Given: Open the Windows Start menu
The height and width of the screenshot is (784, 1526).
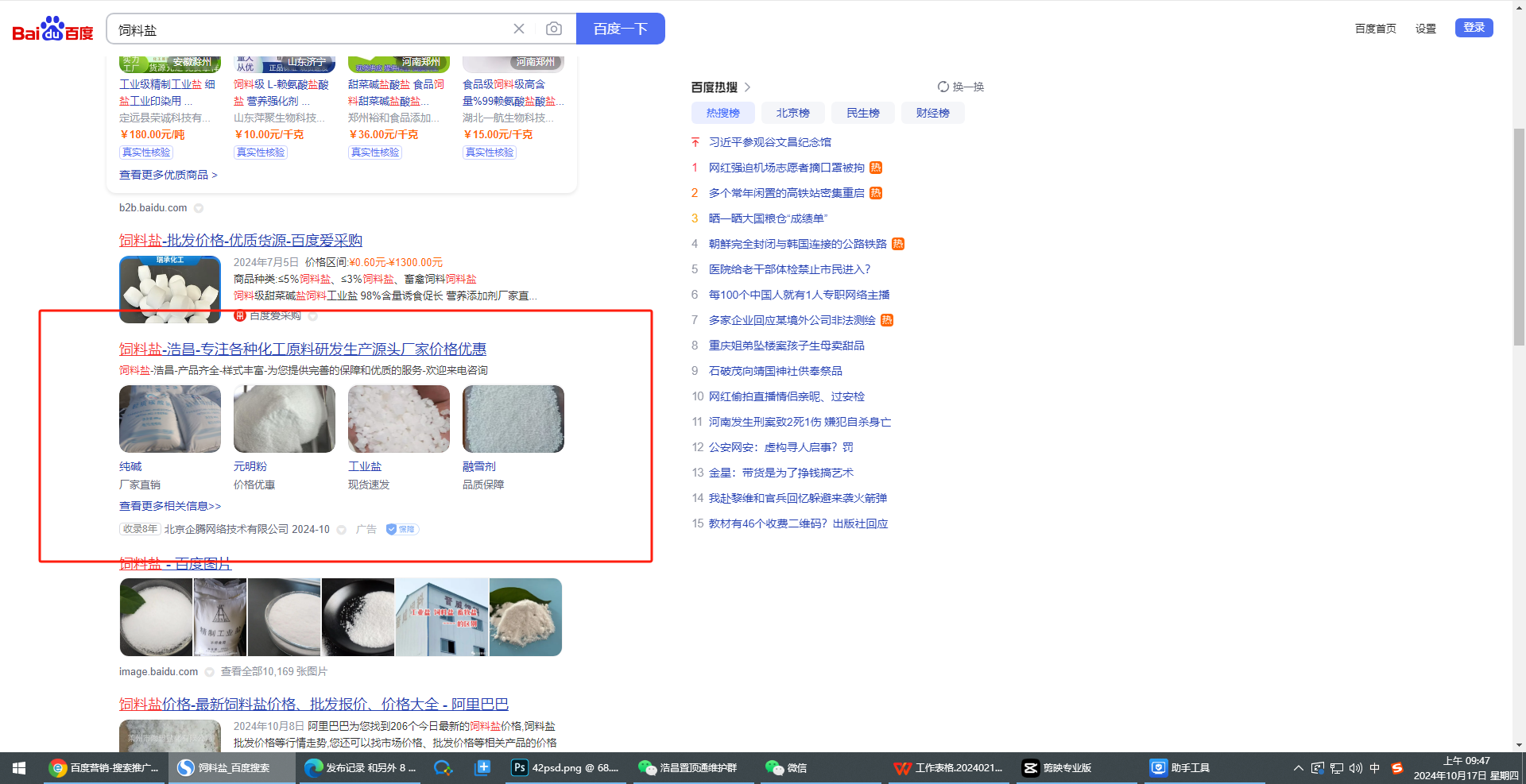Looking at the screenshot, I should [x=19, y=768].
